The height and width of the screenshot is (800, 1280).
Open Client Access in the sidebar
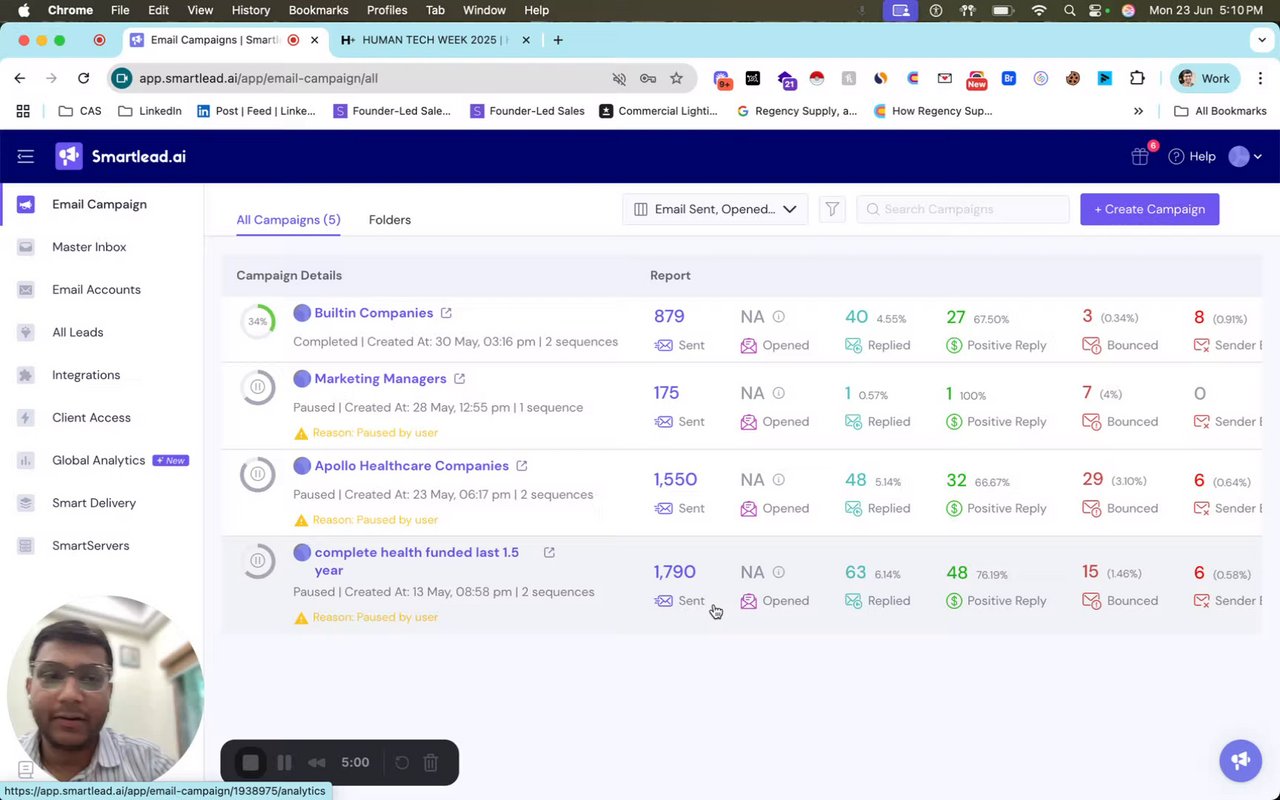(x=91, y=418)
